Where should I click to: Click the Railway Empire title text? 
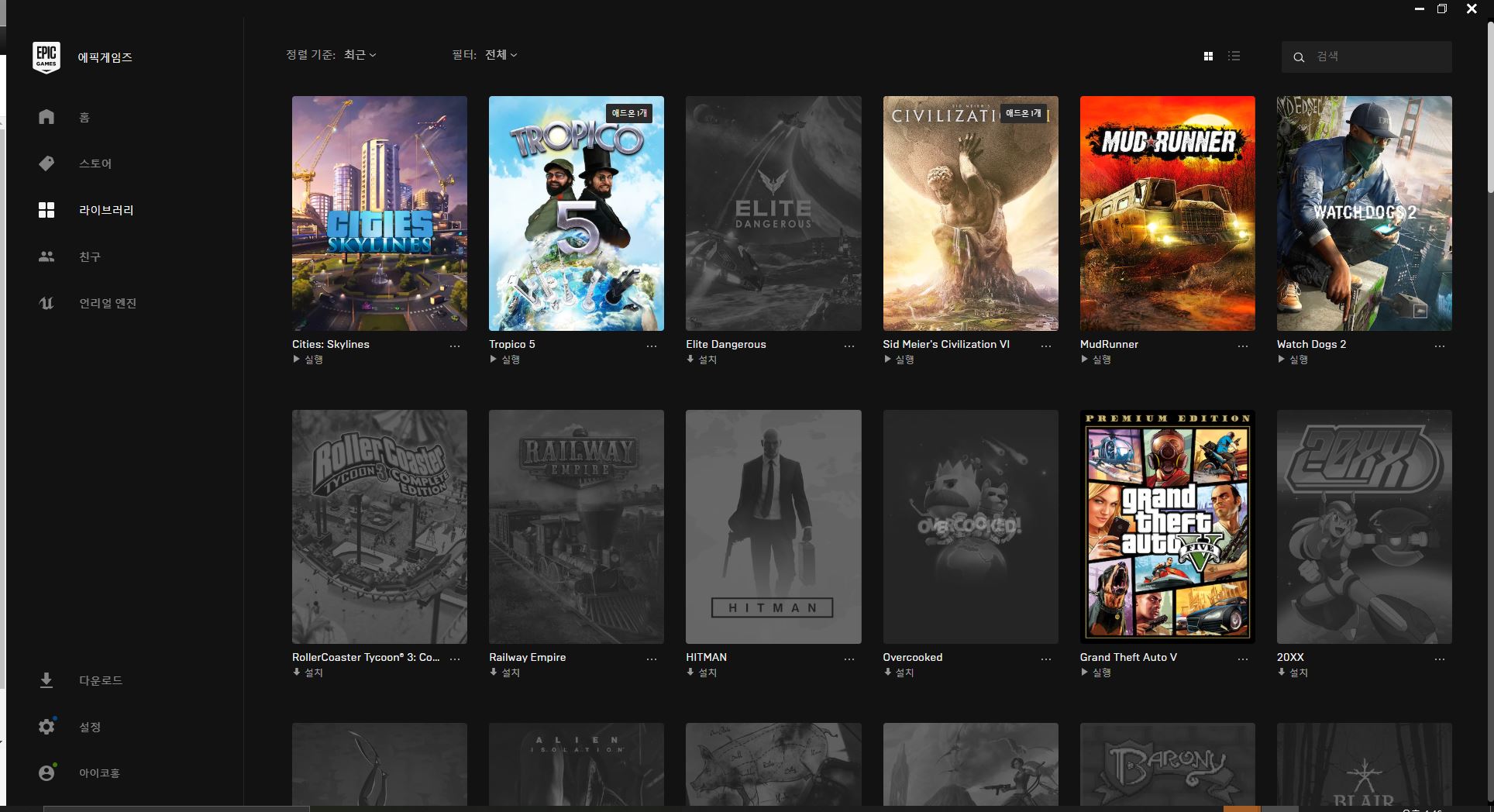(x=528, y=657)
